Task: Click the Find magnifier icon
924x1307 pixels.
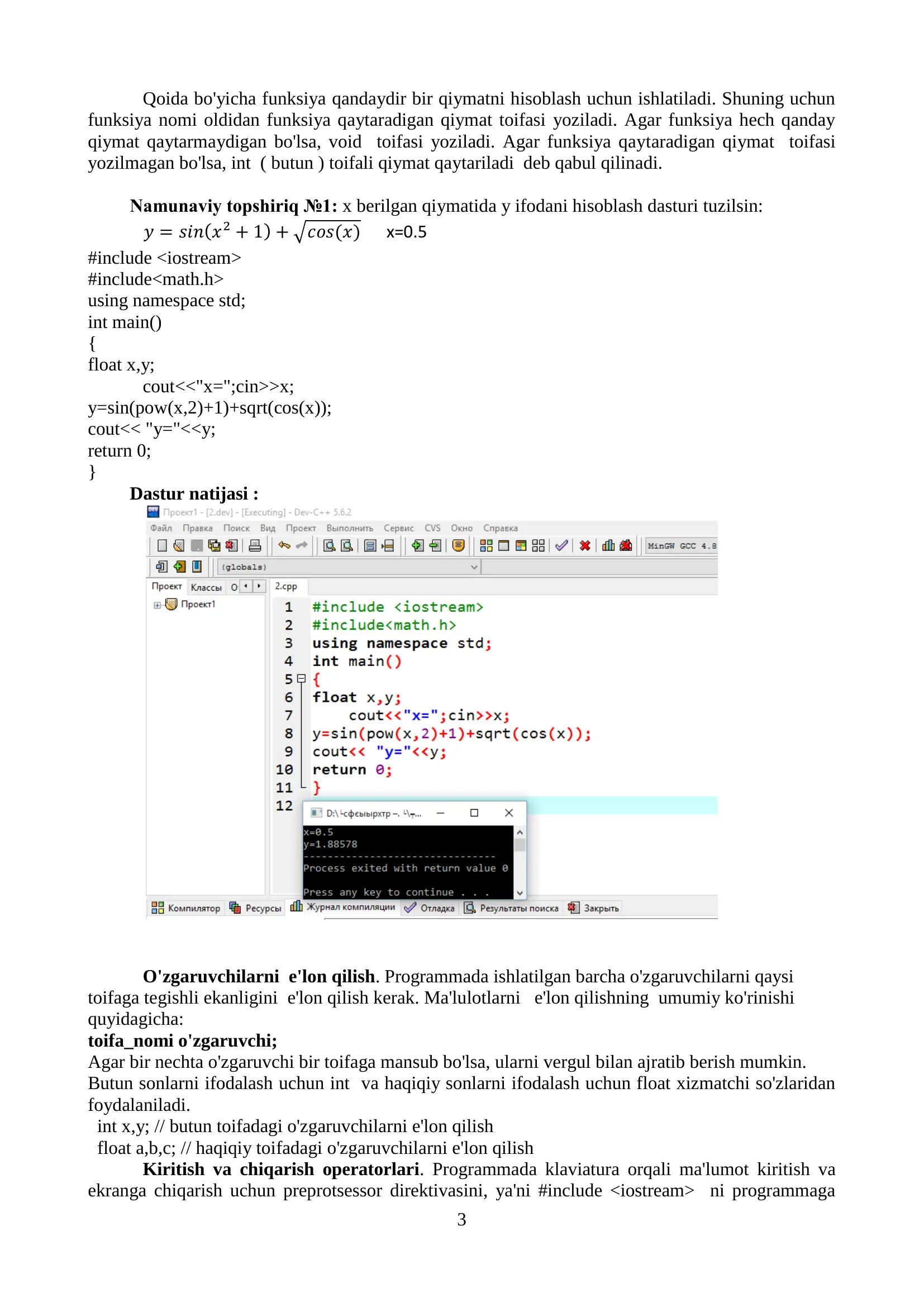Action: point(329,546)
